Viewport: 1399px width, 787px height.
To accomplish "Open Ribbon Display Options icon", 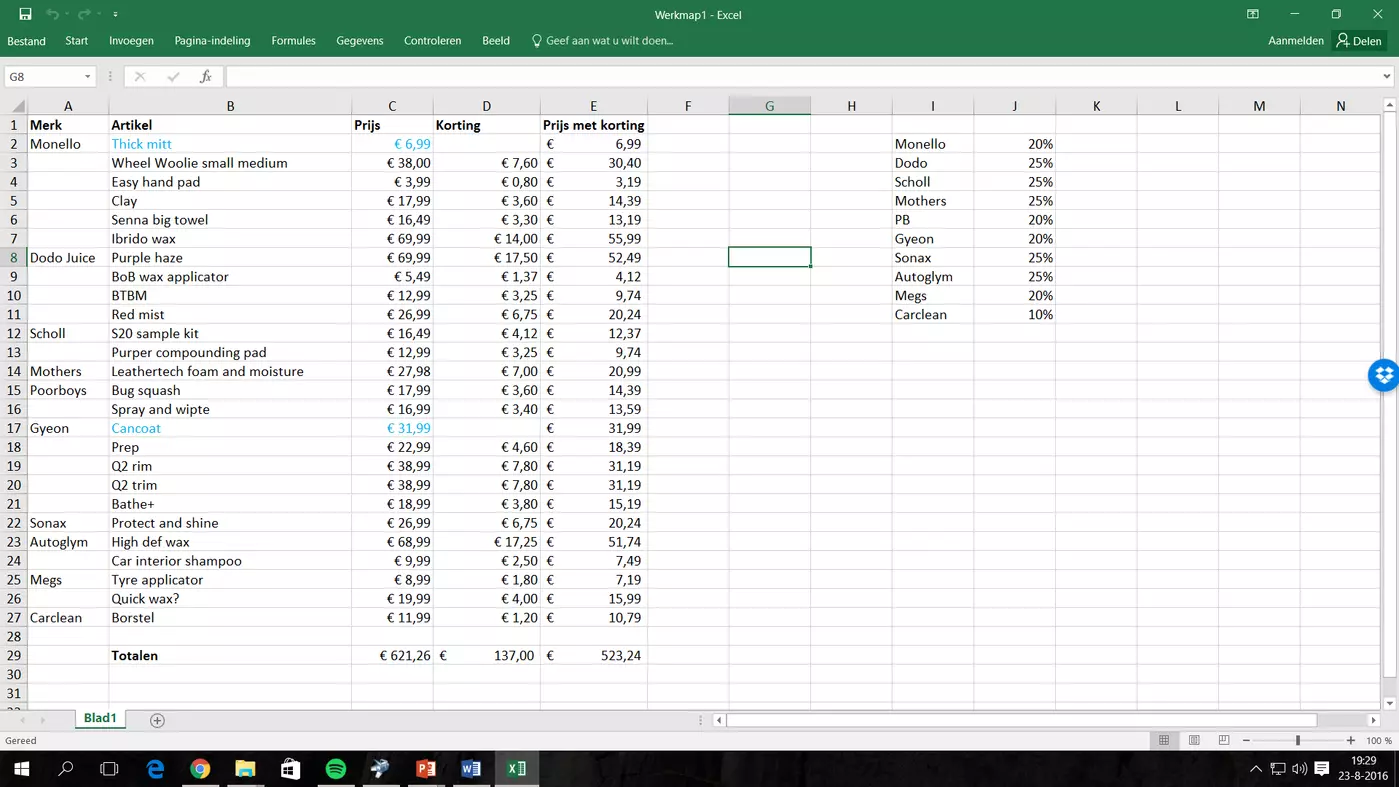I will 1252,14.
